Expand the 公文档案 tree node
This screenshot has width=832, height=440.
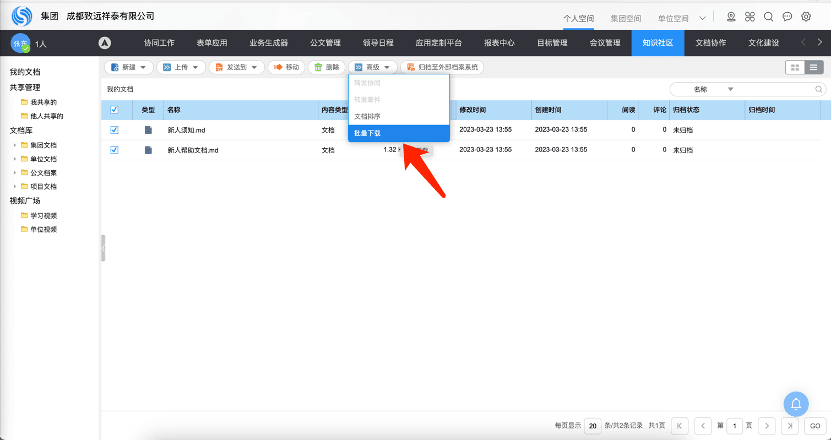14,172
